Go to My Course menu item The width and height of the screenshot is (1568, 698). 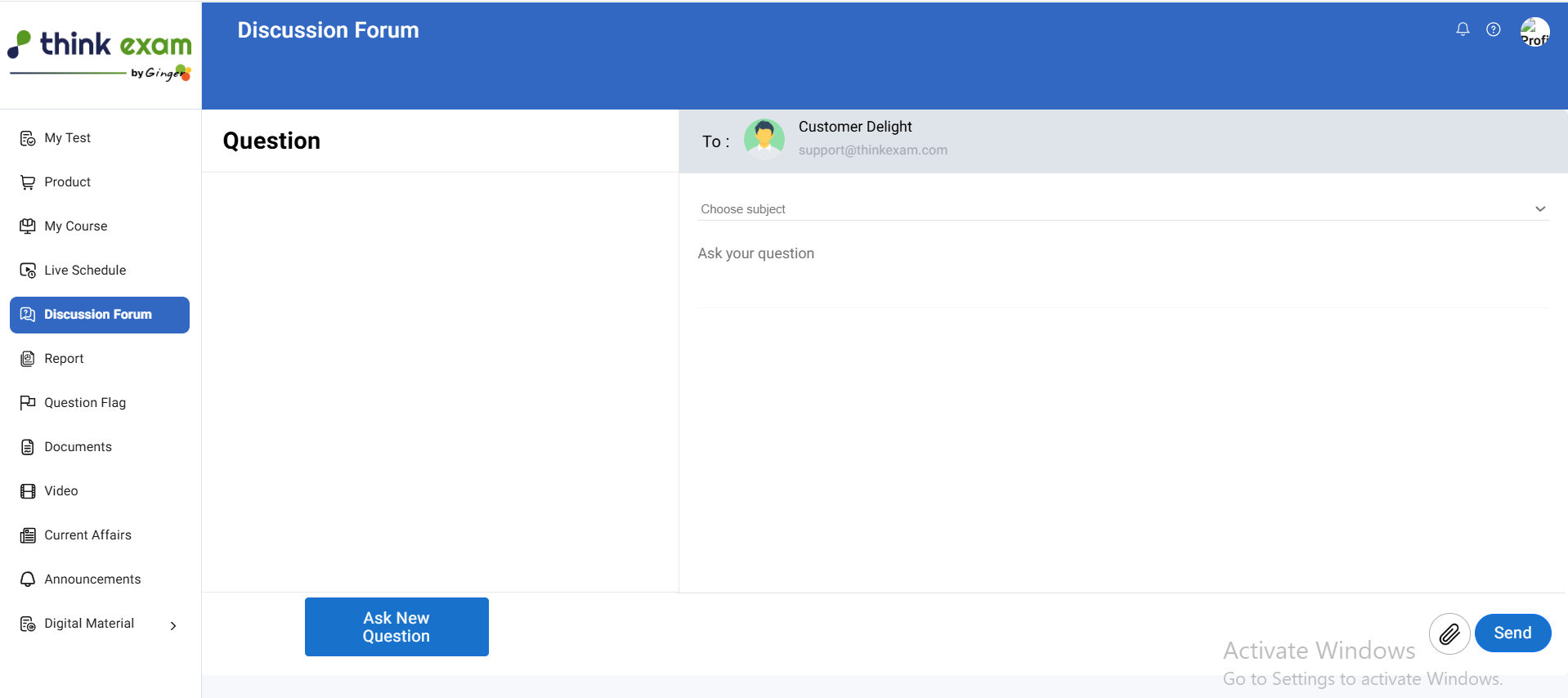(76, 226)
